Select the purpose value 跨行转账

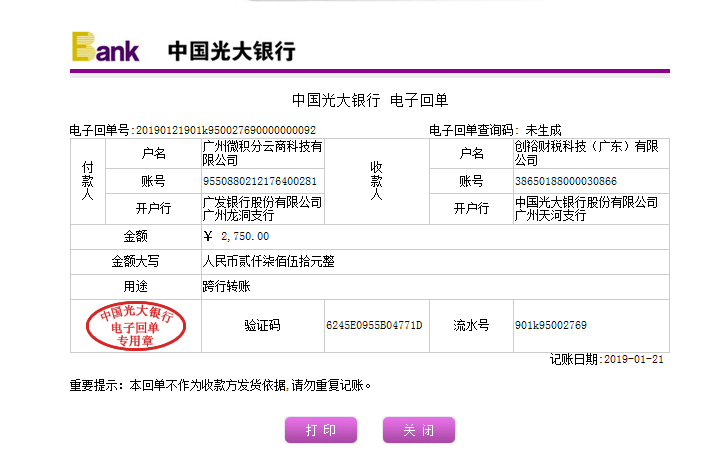pos(227,286)
